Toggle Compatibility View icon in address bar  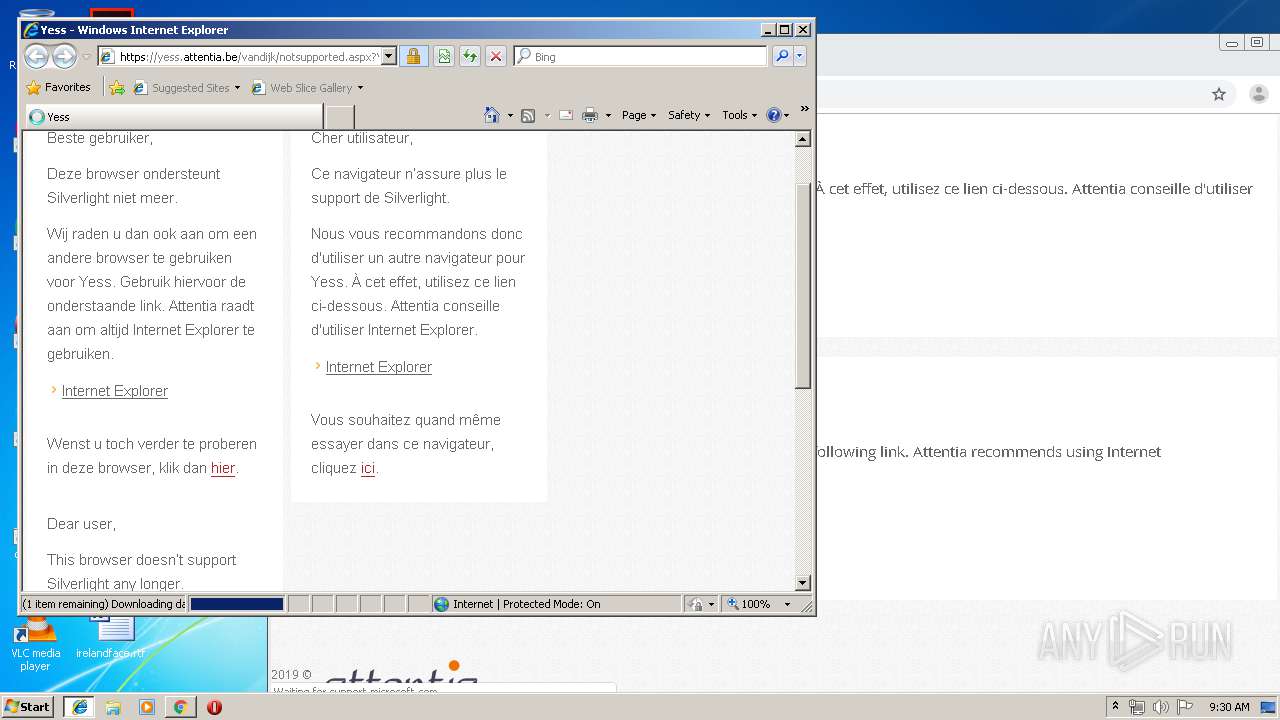click(444, 56)
